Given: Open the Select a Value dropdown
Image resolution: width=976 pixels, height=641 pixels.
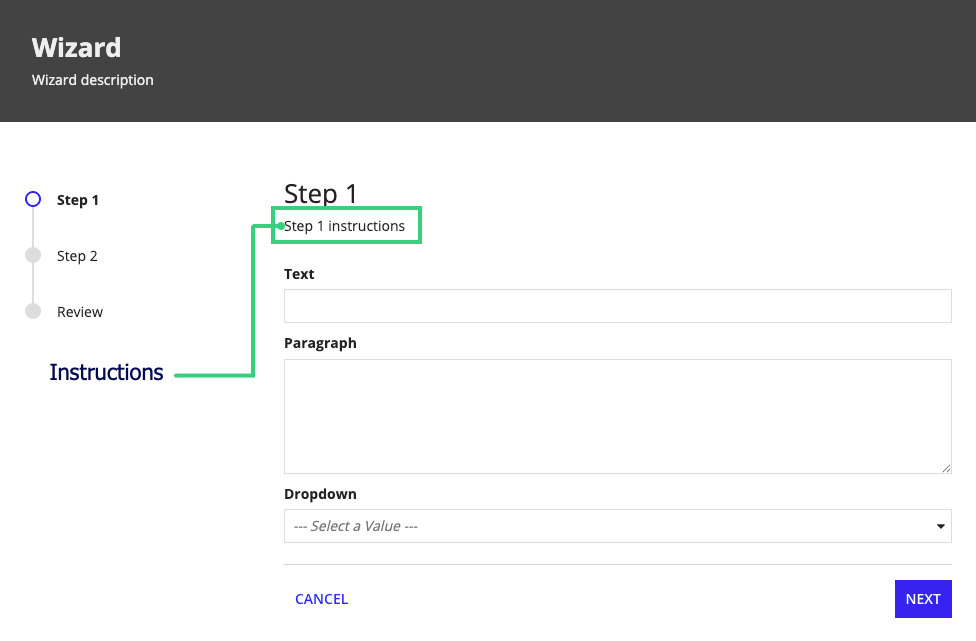Looking at the screenshot, I should point(617,526).
